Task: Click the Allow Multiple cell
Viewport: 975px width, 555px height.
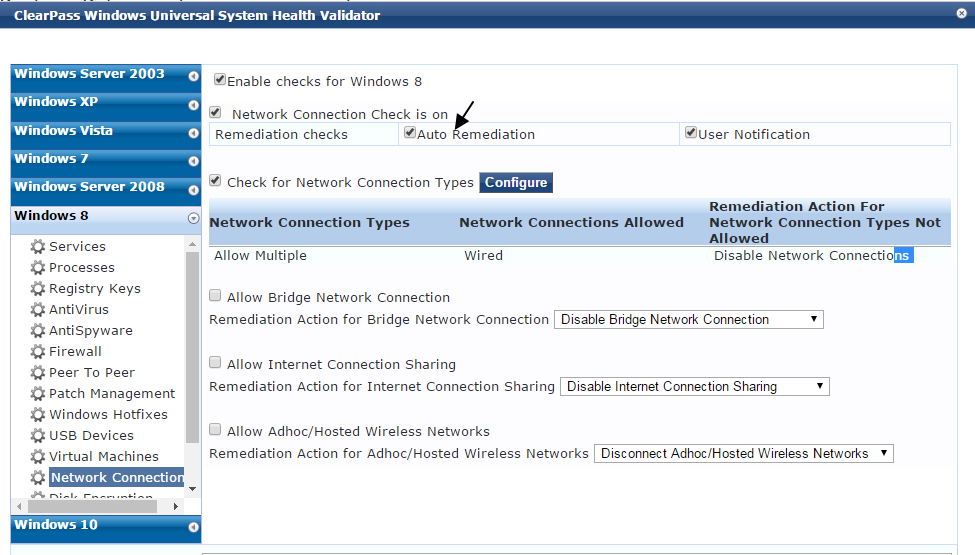Action: coord(260,255)
